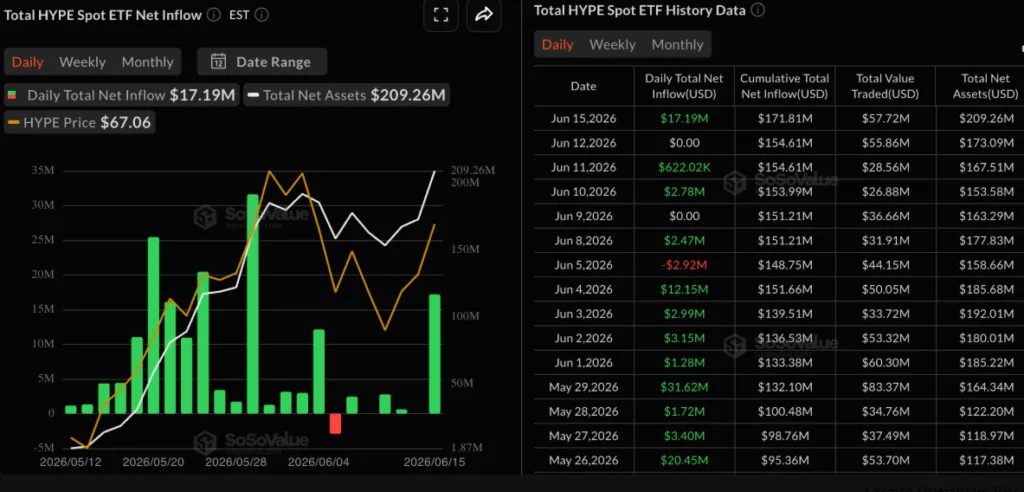This screenshot has height=492, width=1024.
Task: Click the $2.78M inflow cell
Action: (684, 191)
